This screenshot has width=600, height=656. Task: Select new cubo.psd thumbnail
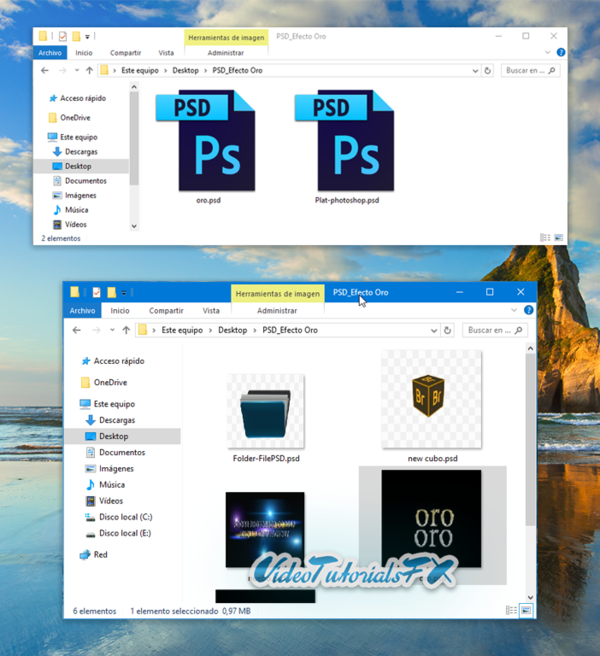[431, 400]
